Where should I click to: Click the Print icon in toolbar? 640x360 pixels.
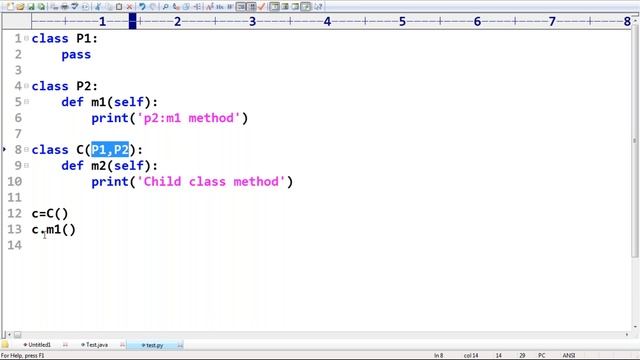coord(64,7)
